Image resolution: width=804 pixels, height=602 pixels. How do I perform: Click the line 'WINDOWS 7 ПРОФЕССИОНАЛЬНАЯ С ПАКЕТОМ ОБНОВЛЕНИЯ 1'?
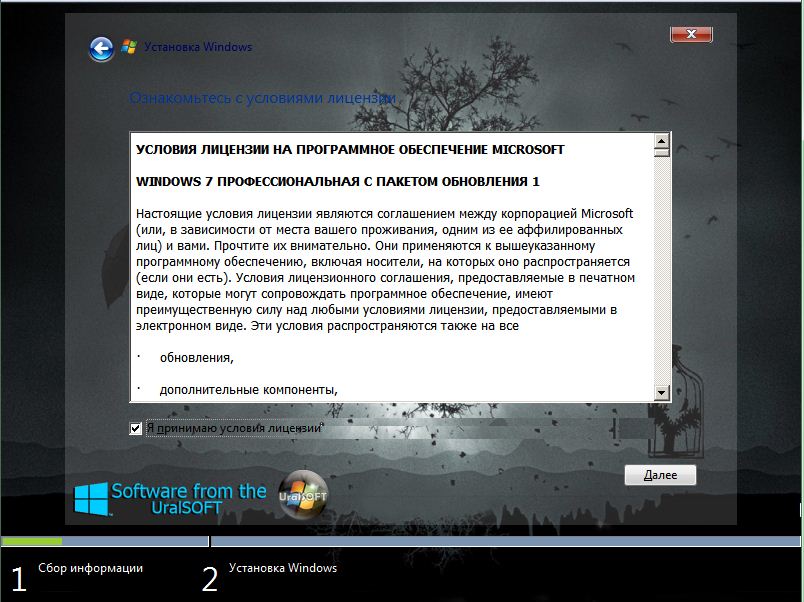[337, 182]
